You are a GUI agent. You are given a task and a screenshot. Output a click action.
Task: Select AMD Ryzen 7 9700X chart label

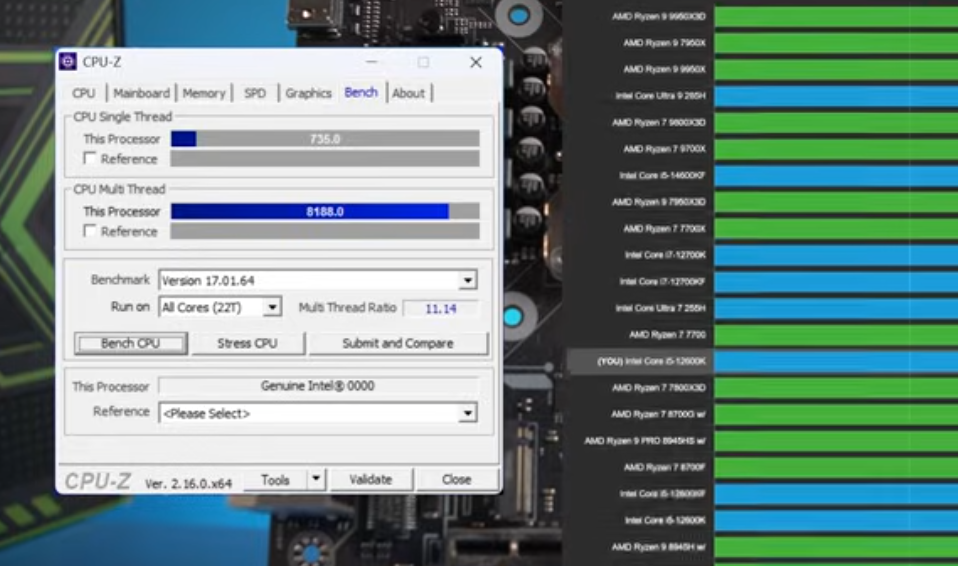click(x=664, y=149)
